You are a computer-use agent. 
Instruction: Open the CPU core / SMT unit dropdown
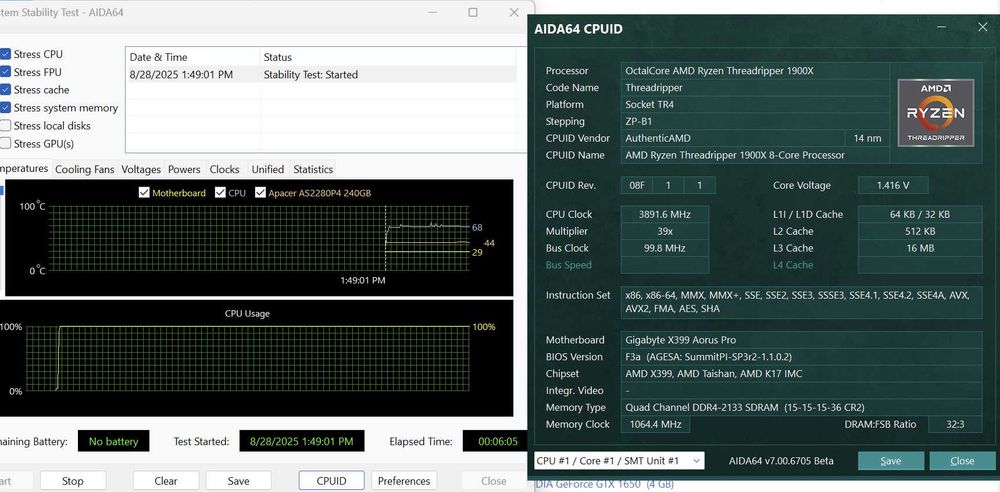click(619, 461)
